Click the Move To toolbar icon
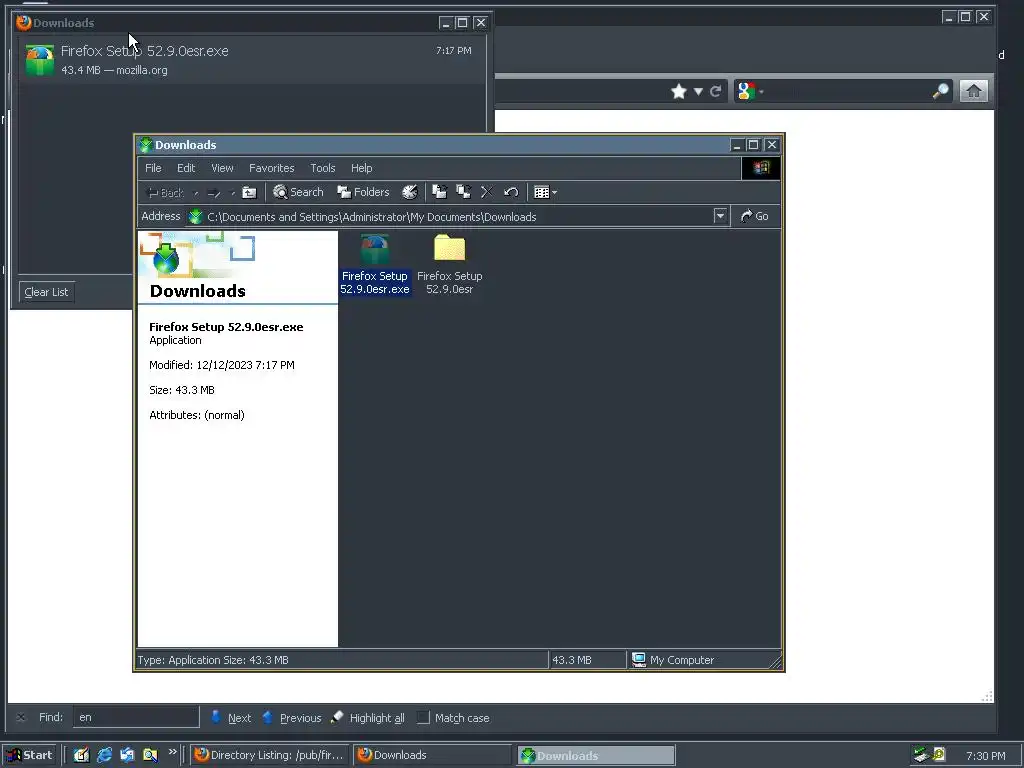 tap(440, 192)
